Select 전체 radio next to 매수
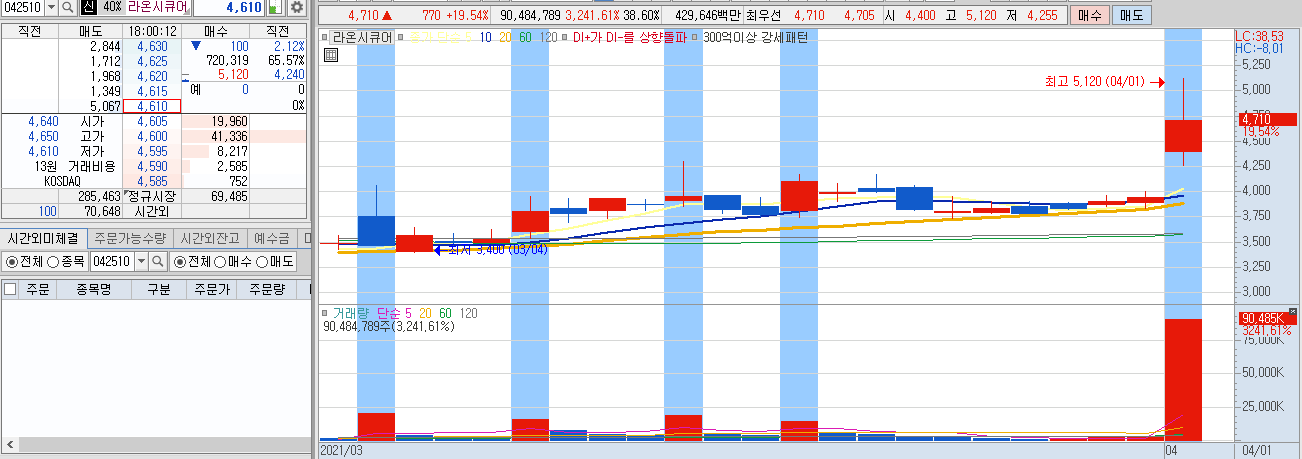Viewport: 1302px width, 459px height. pyautogui.click(x=193, y=261)
